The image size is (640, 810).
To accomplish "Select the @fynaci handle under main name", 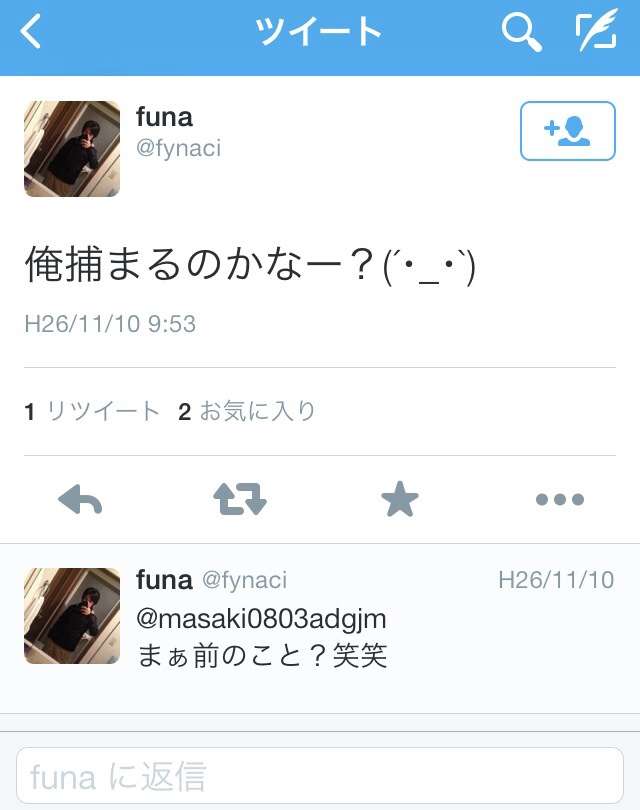I will 179,148.
